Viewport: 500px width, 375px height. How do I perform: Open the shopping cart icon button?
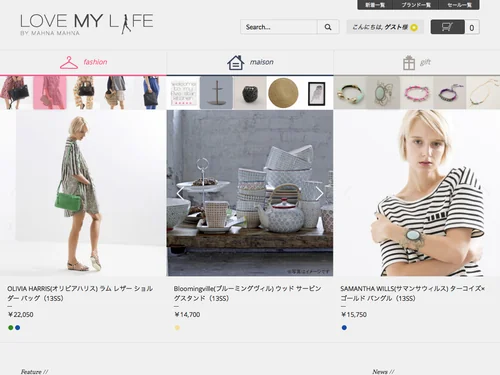447,27
